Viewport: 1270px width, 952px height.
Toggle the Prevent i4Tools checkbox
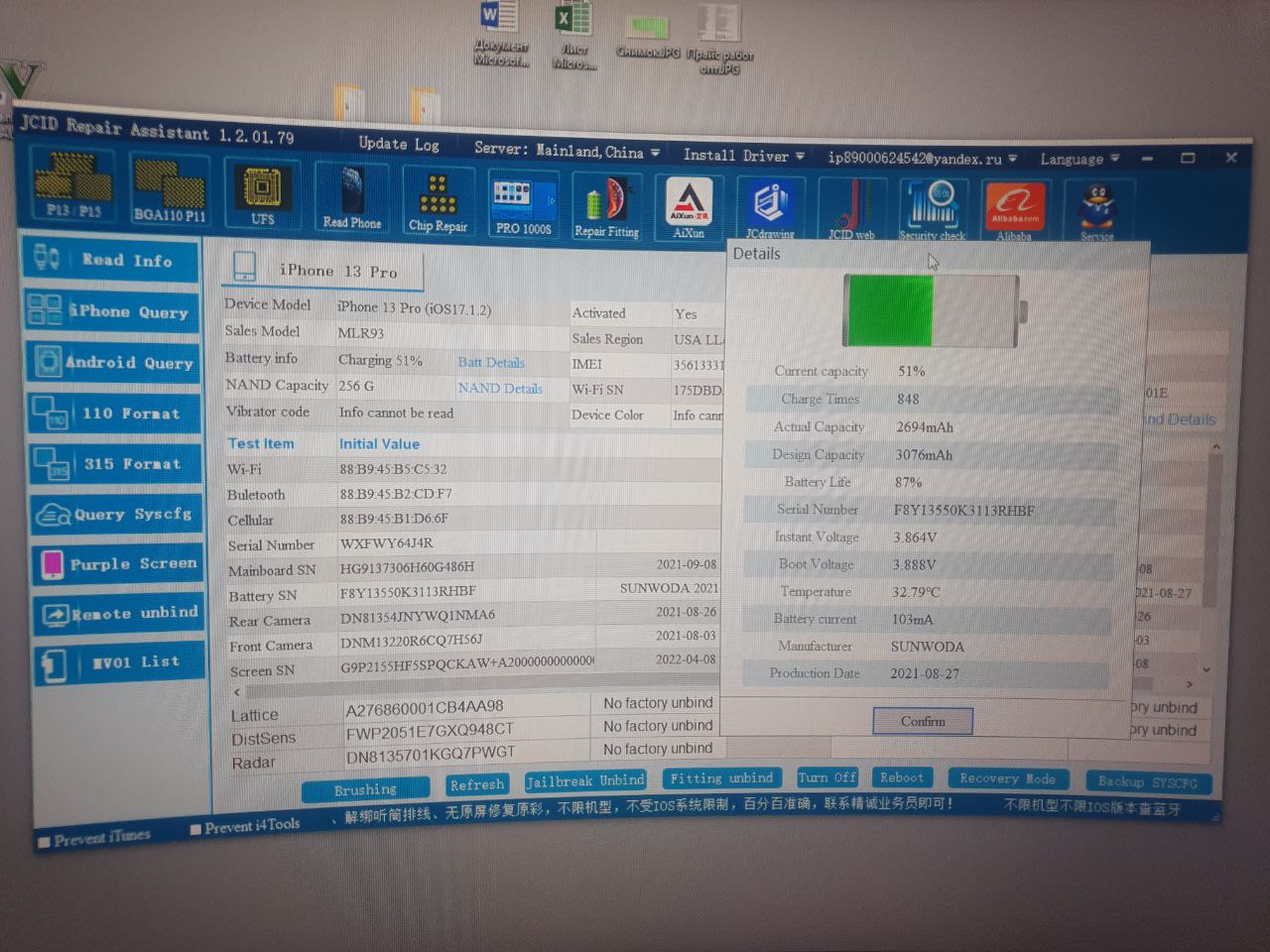click(195, 828)
